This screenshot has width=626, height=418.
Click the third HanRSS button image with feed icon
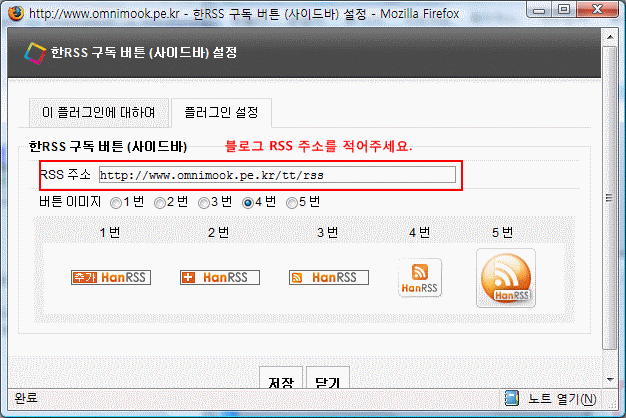tap(329, 277)
